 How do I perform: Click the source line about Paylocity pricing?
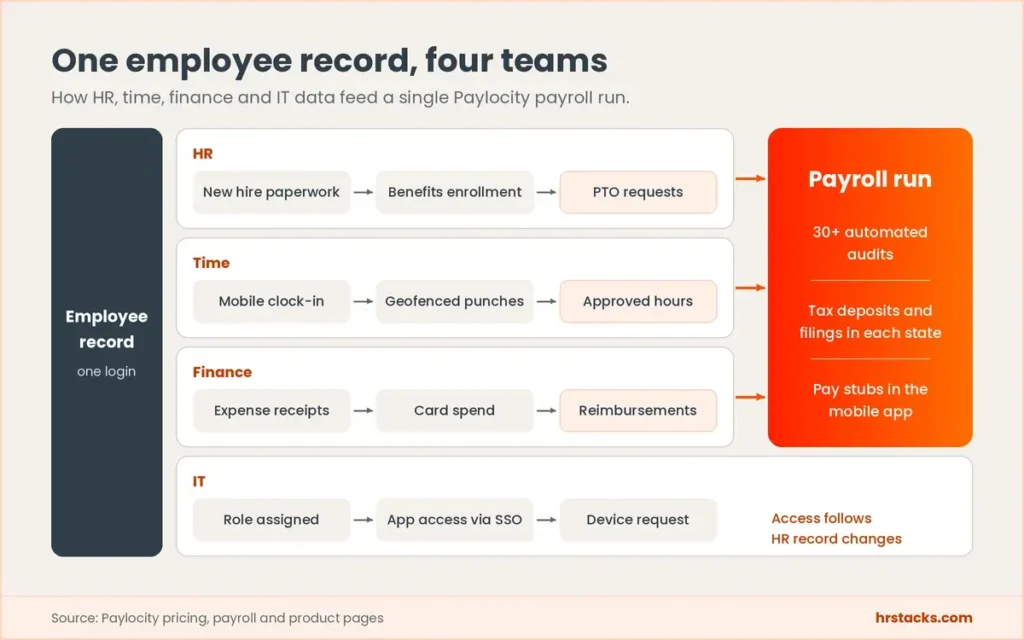point(217,618)
